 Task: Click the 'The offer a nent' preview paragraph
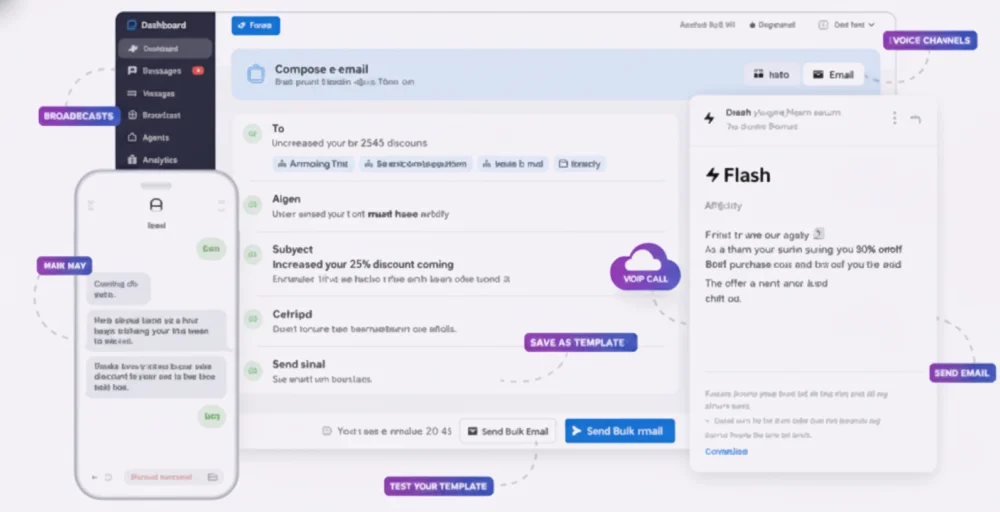click(767, 290)
